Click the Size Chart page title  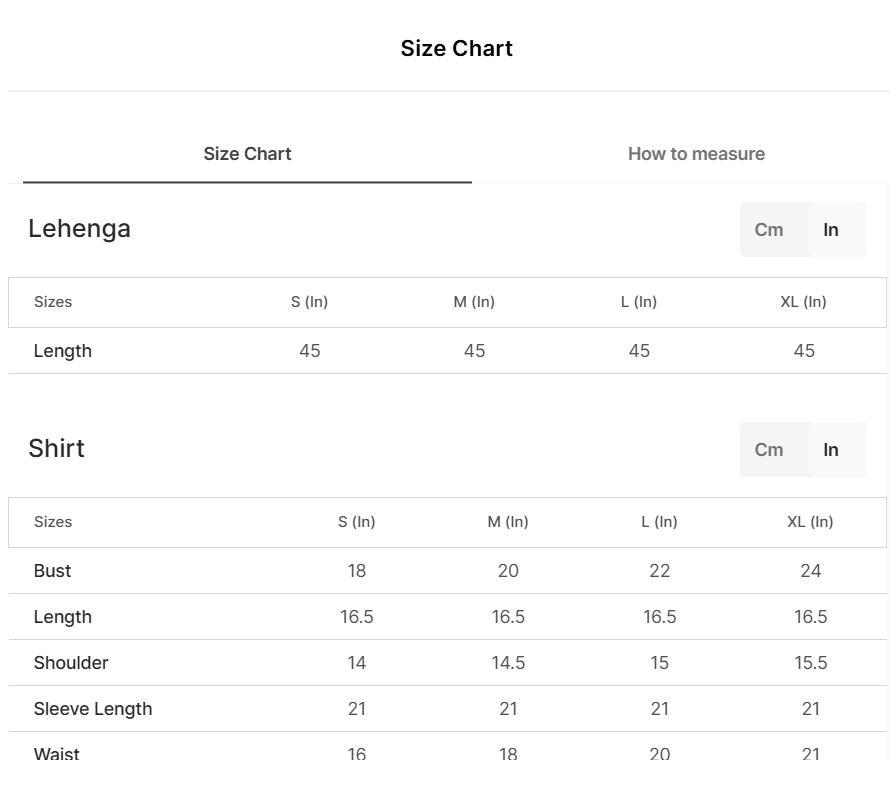[456, 48]
